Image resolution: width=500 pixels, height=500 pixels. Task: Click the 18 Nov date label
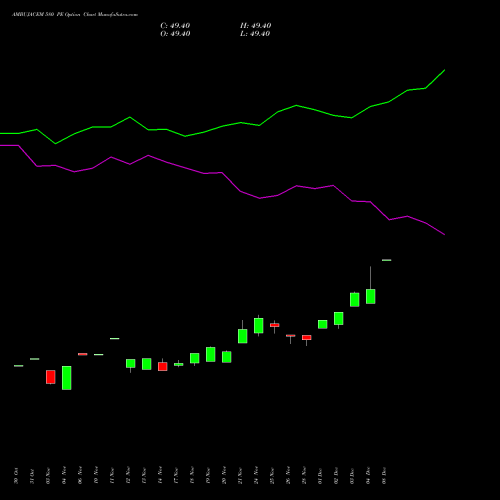point(192,476)
